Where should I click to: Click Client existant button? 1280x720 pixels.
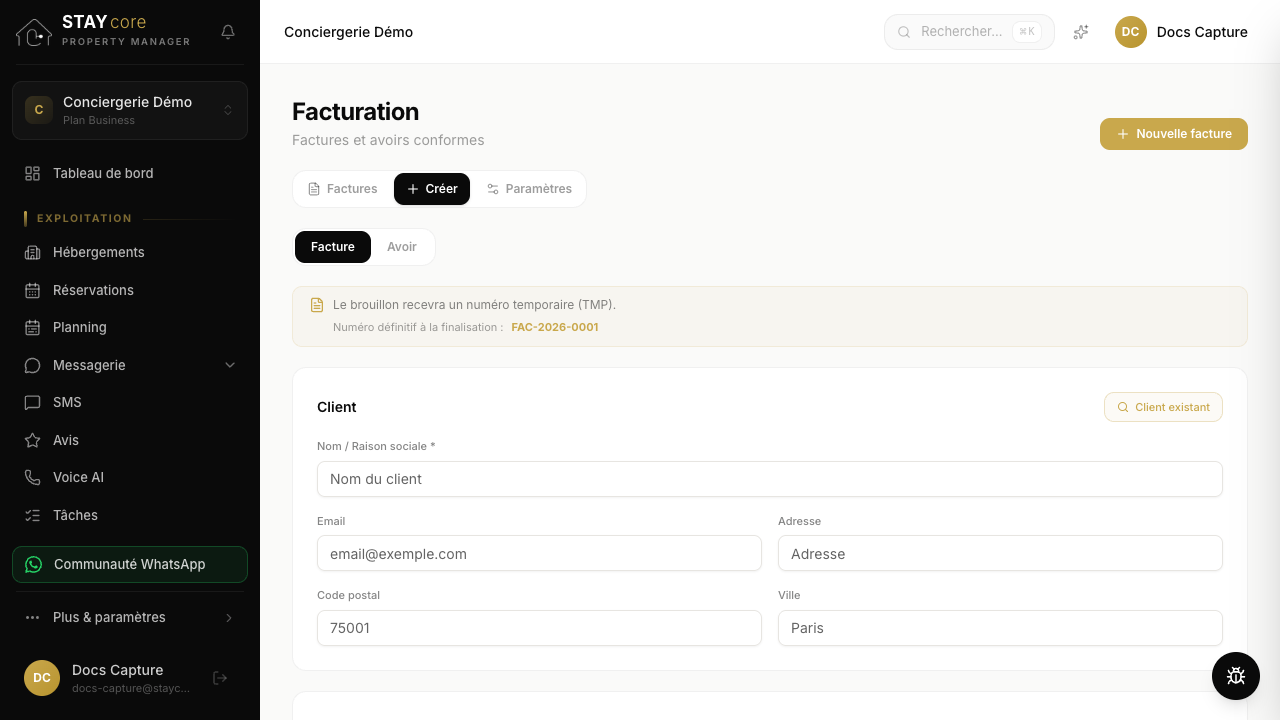coord(1163,407)
